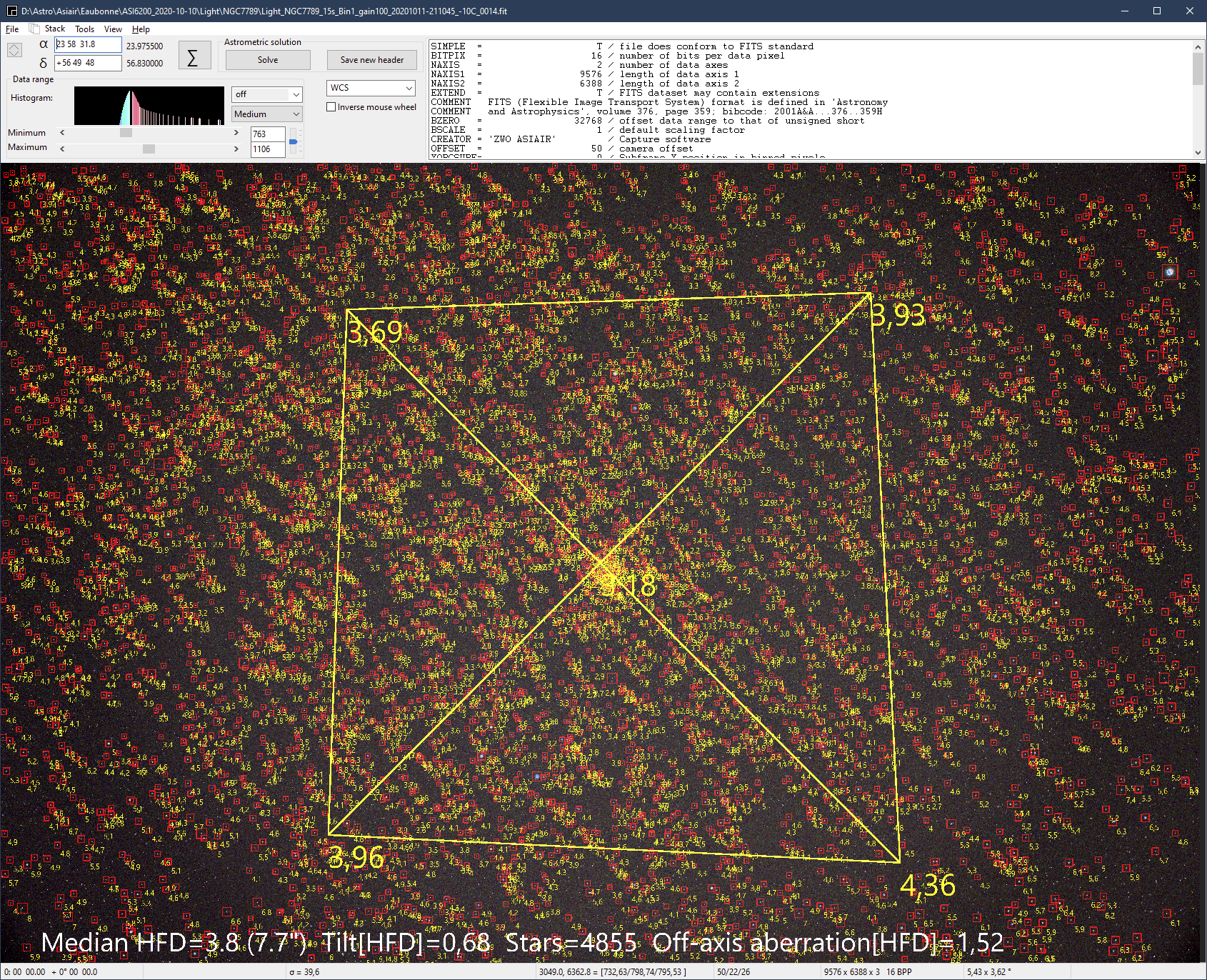This screenshot has width=1207, height=980.
Task: Click the top-right corner HFD value 3,93
Action: pos(898,315)
